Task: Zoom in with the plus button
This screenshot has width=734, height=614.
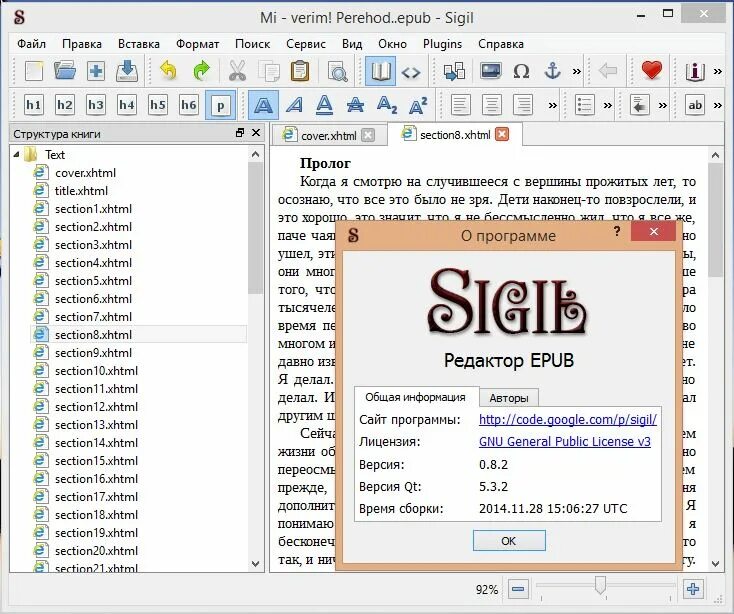Action: tap(693, 589)
